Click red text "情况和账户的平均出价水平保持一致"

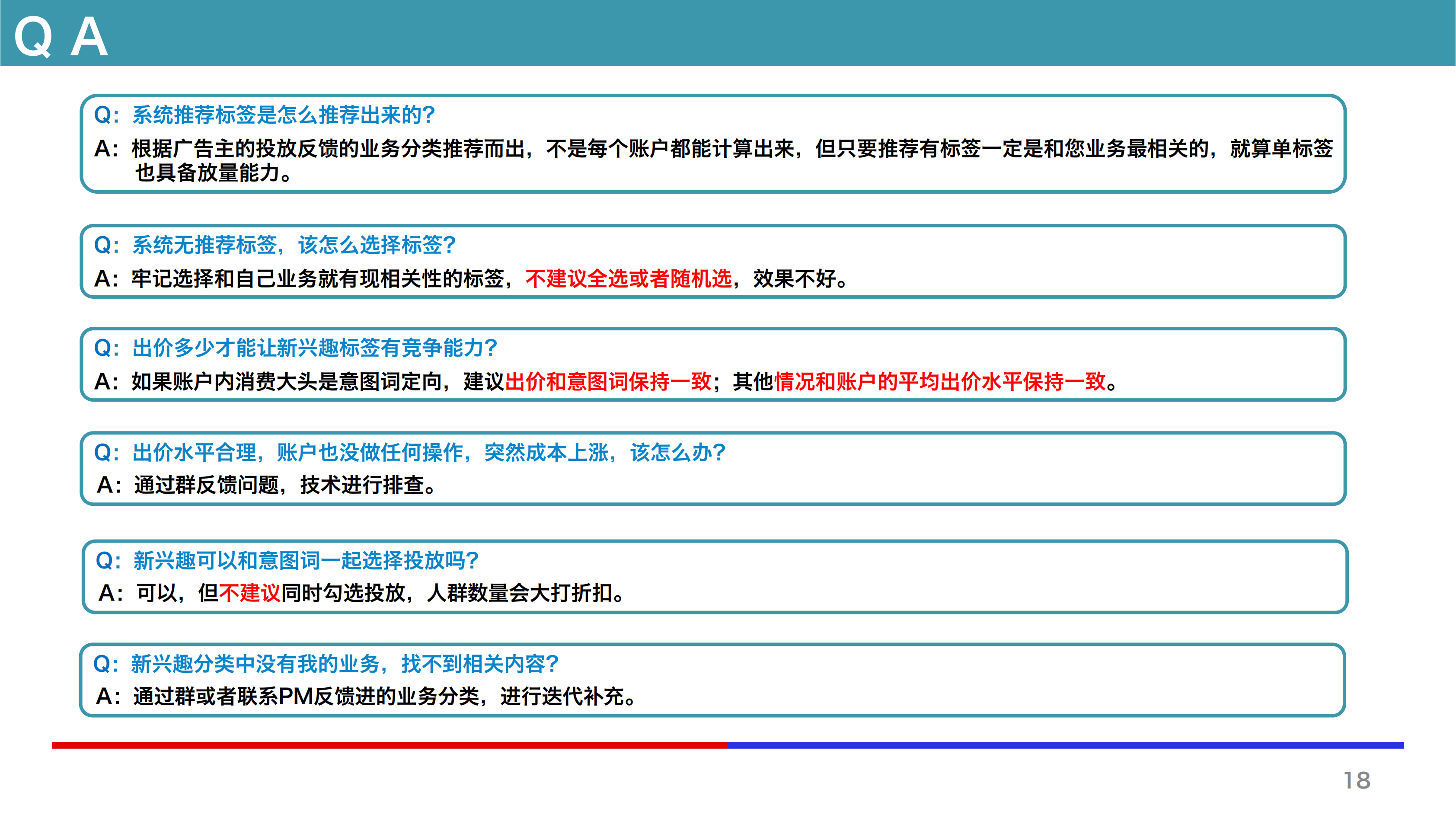pos(940,382)
